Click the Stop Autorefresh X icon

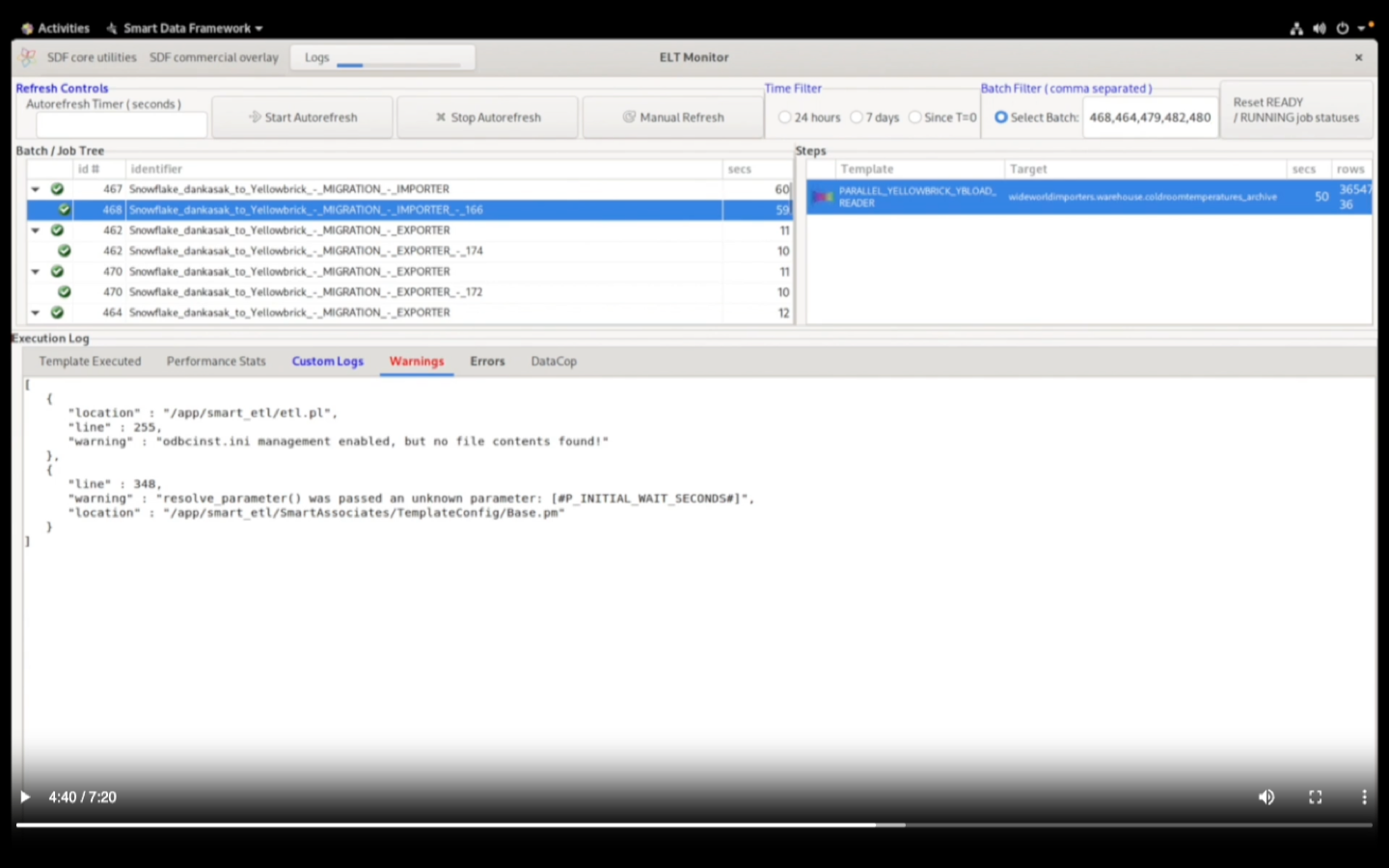(x=440, y=117)
